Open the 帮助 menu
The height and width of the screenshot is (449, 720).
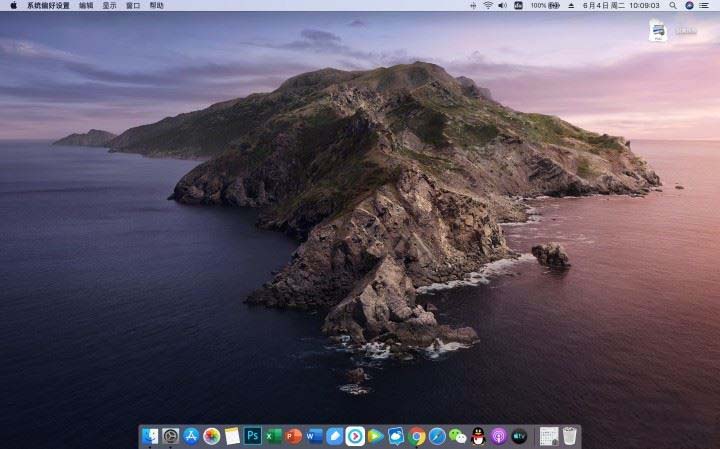tap(156, 6)
